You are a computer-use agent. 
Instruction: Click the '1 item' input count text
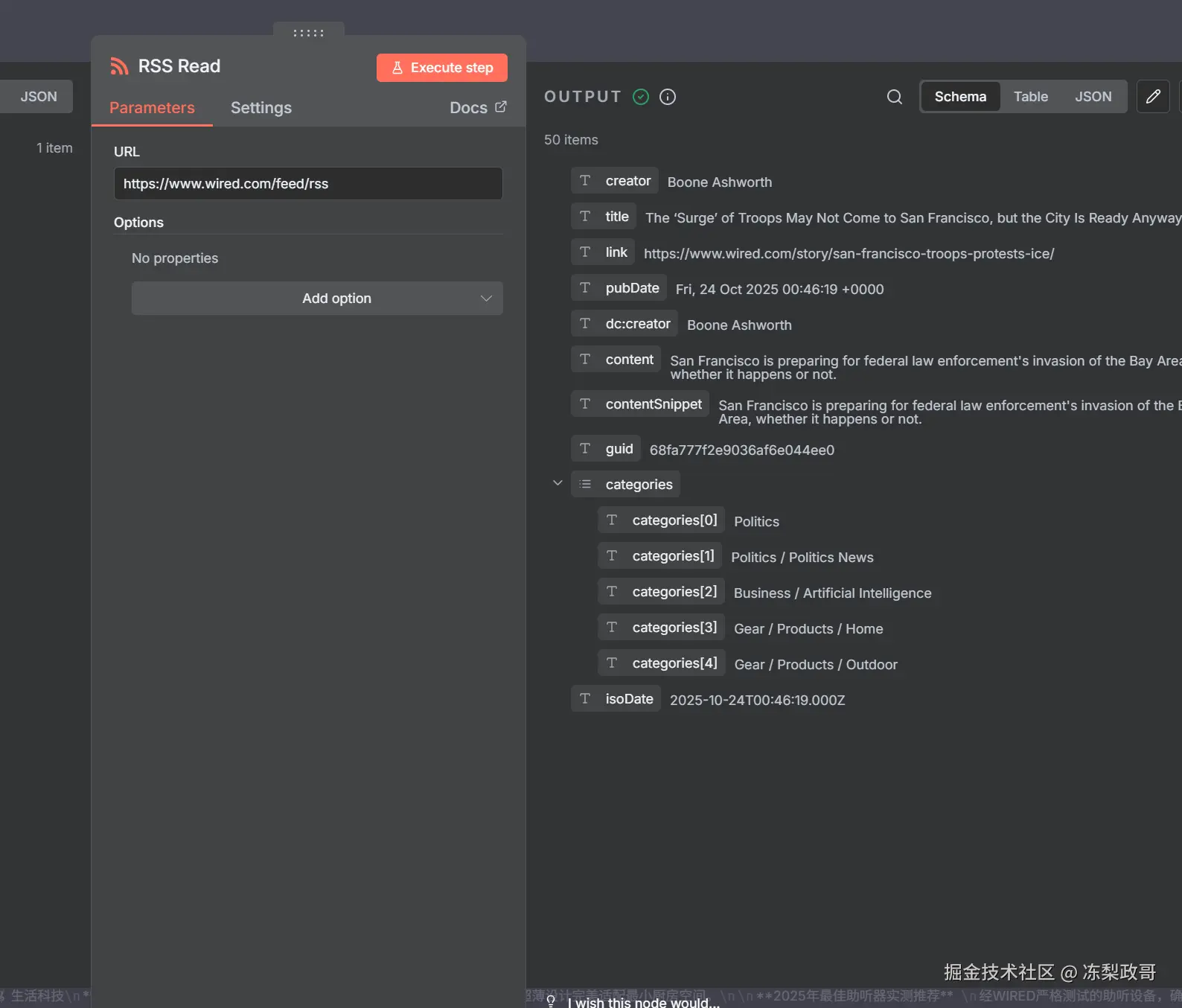click(54, 148)
